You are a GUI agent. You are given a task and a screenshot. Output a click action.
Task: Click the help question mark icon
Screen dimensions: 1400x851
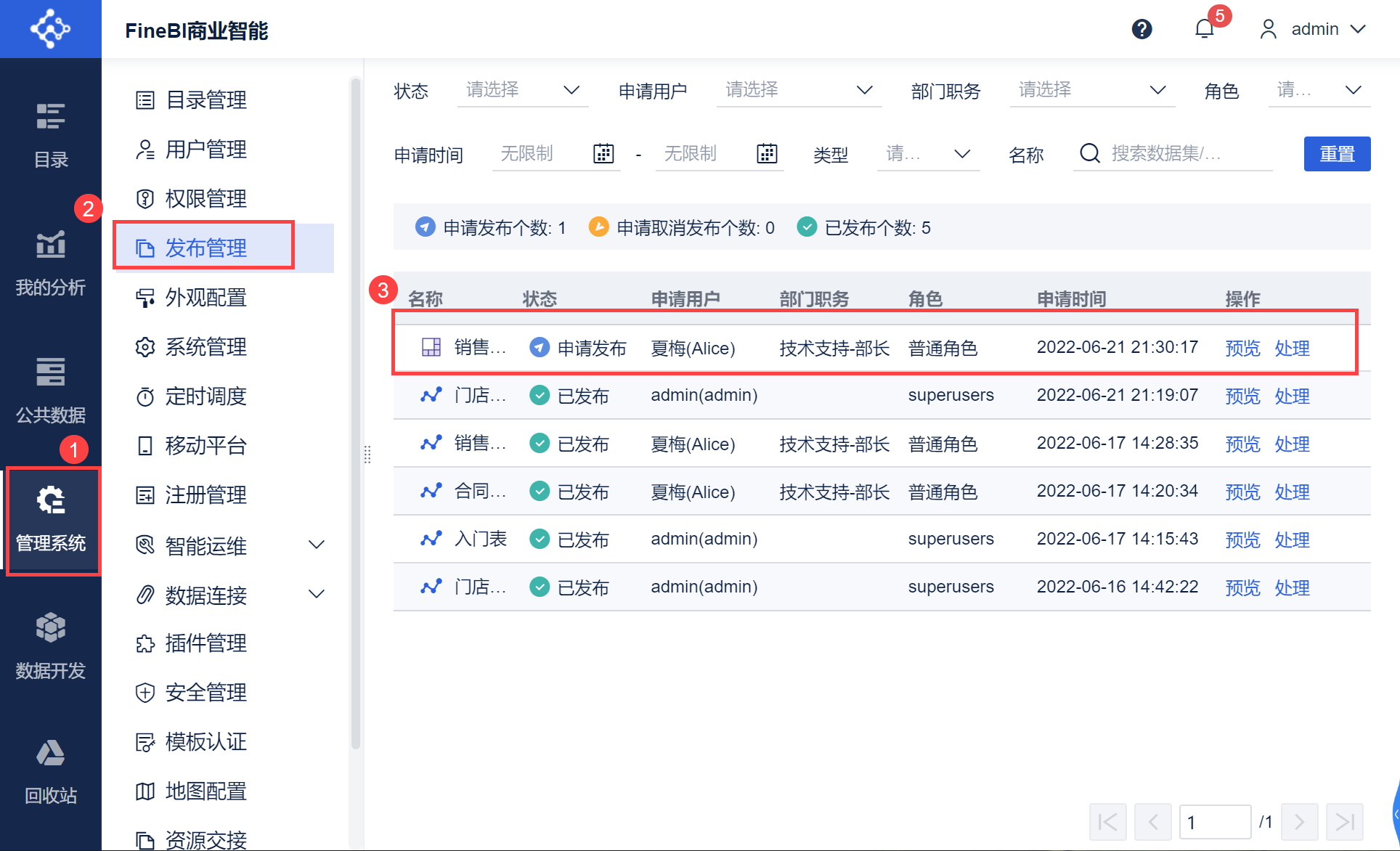[1141, 29]
